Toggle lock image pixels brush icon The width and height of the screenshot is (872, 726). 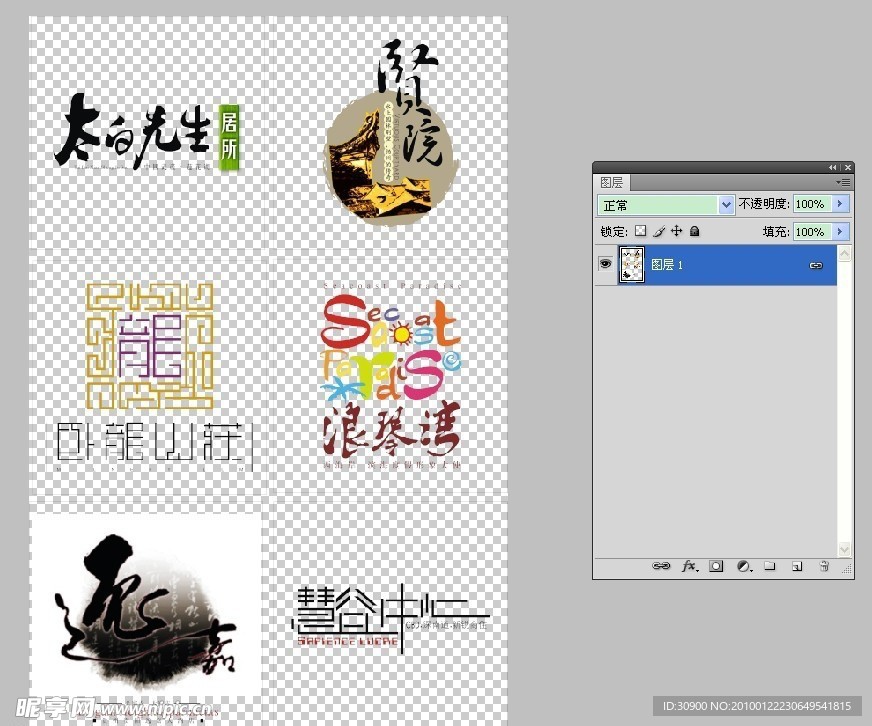pos(659,231)
